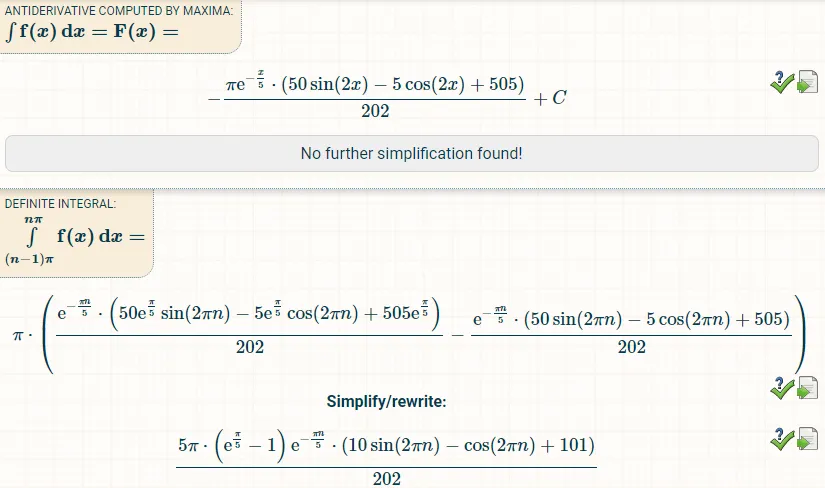The width and height of the screenshot is (825, 488).
Task: Select the second fraction after the minus sign
Action: tap(631, 331)
